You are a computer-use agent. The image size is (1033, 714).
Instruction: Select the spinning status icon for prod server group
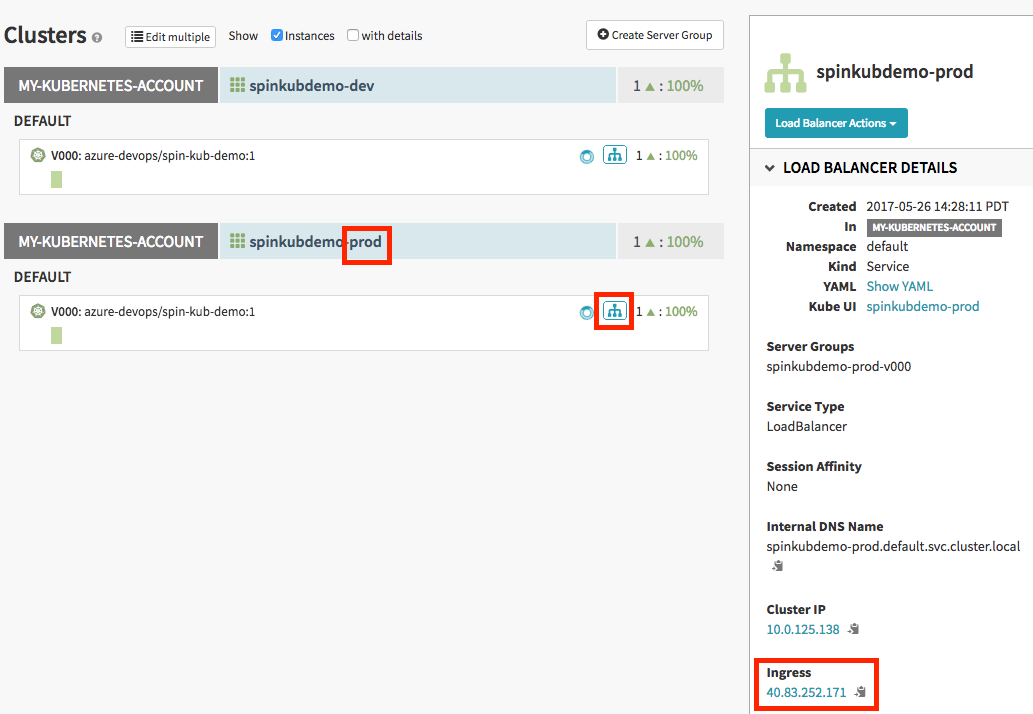pos(587,311)
